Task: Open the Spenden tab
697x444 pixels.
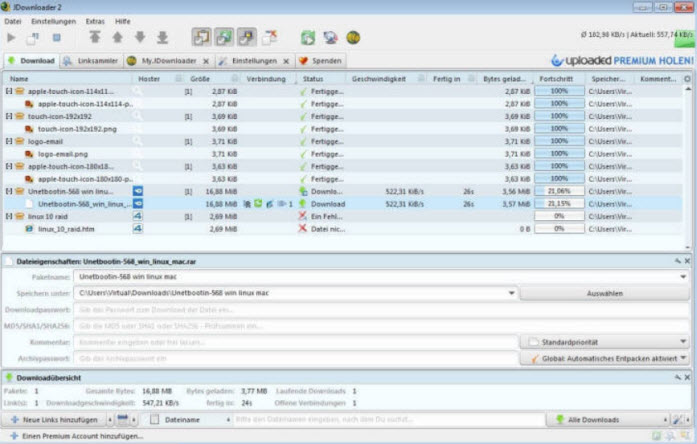Action: point(320,61)
